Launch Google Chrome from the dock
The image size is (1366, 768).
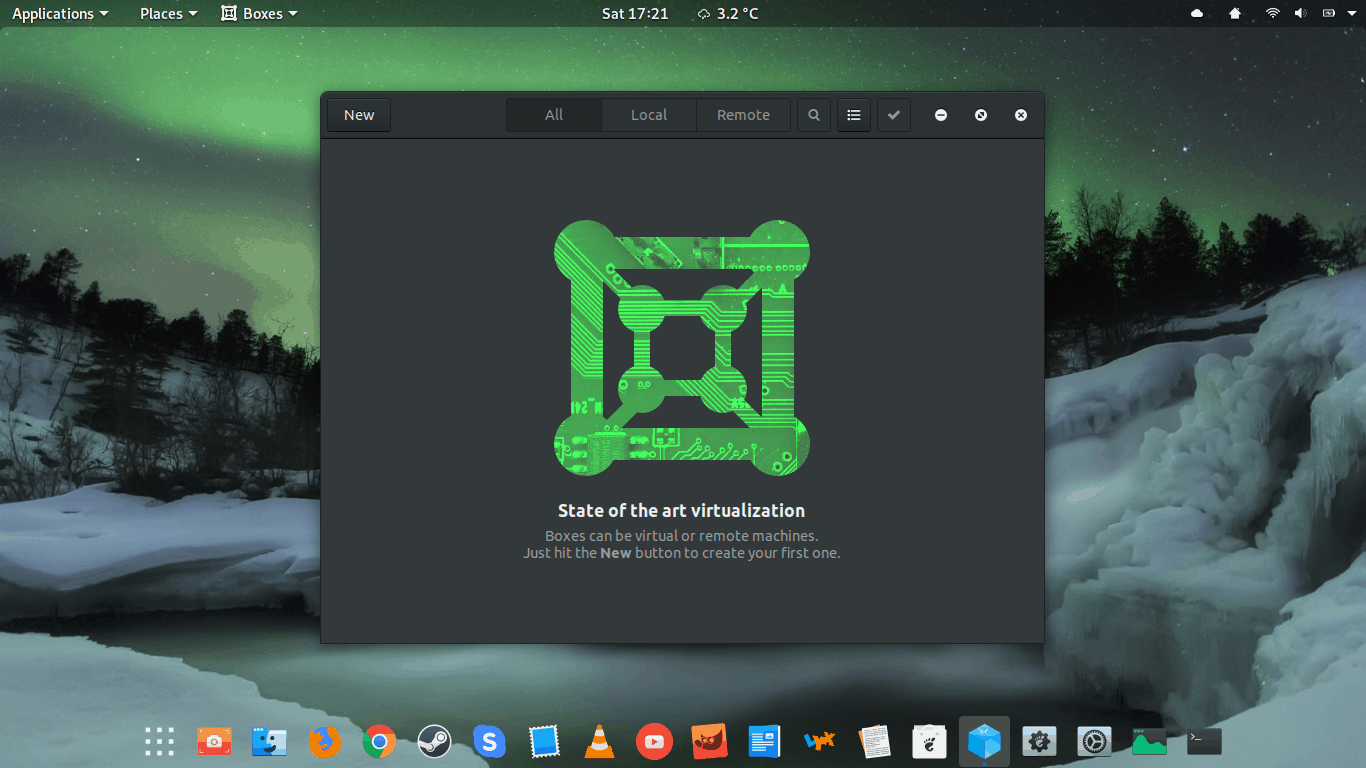379,741
